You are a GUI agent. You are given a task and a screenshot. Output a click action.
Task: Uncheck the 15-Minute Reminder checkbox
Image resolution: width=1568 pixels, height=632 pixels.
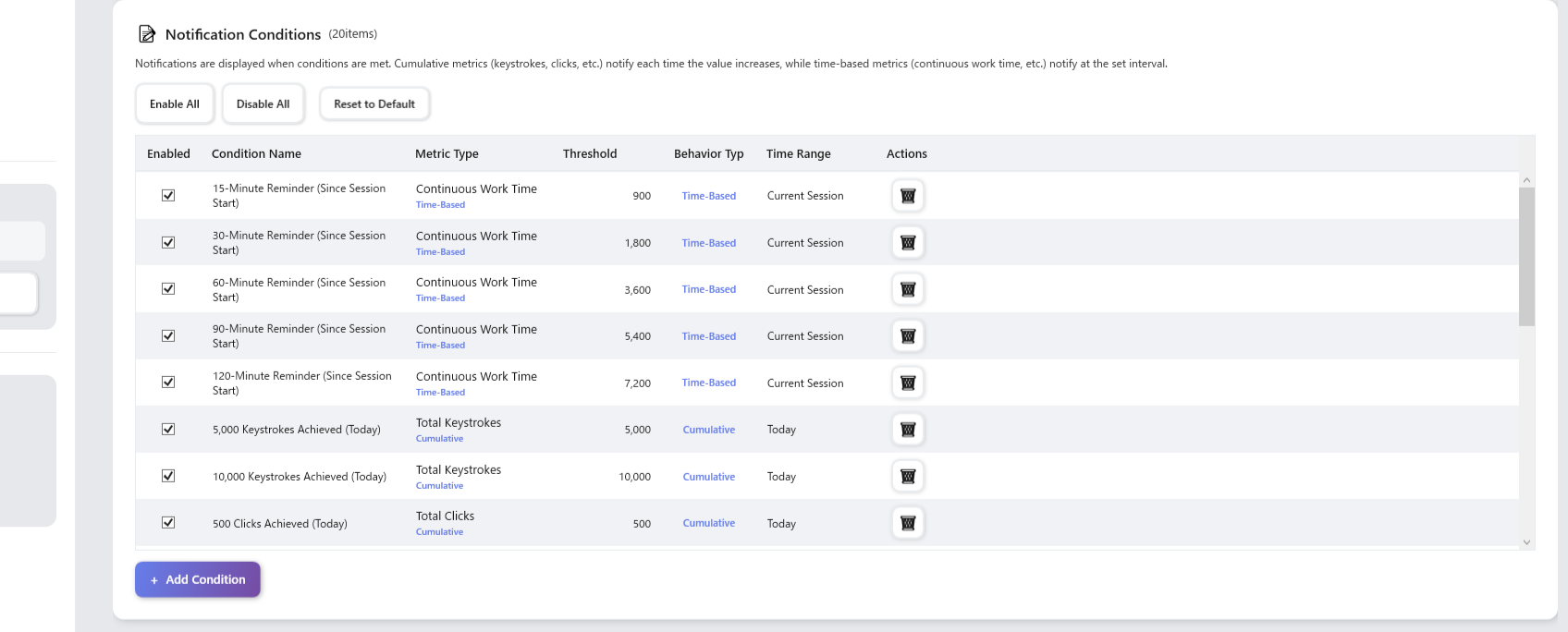tap(168, 196)
